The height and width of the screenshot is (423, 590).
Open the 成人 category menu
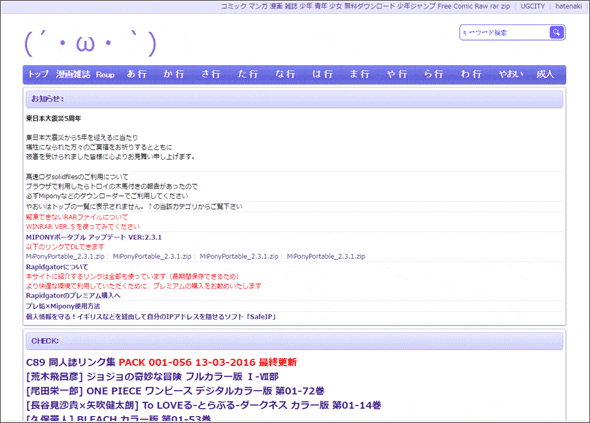pos(545,74)
